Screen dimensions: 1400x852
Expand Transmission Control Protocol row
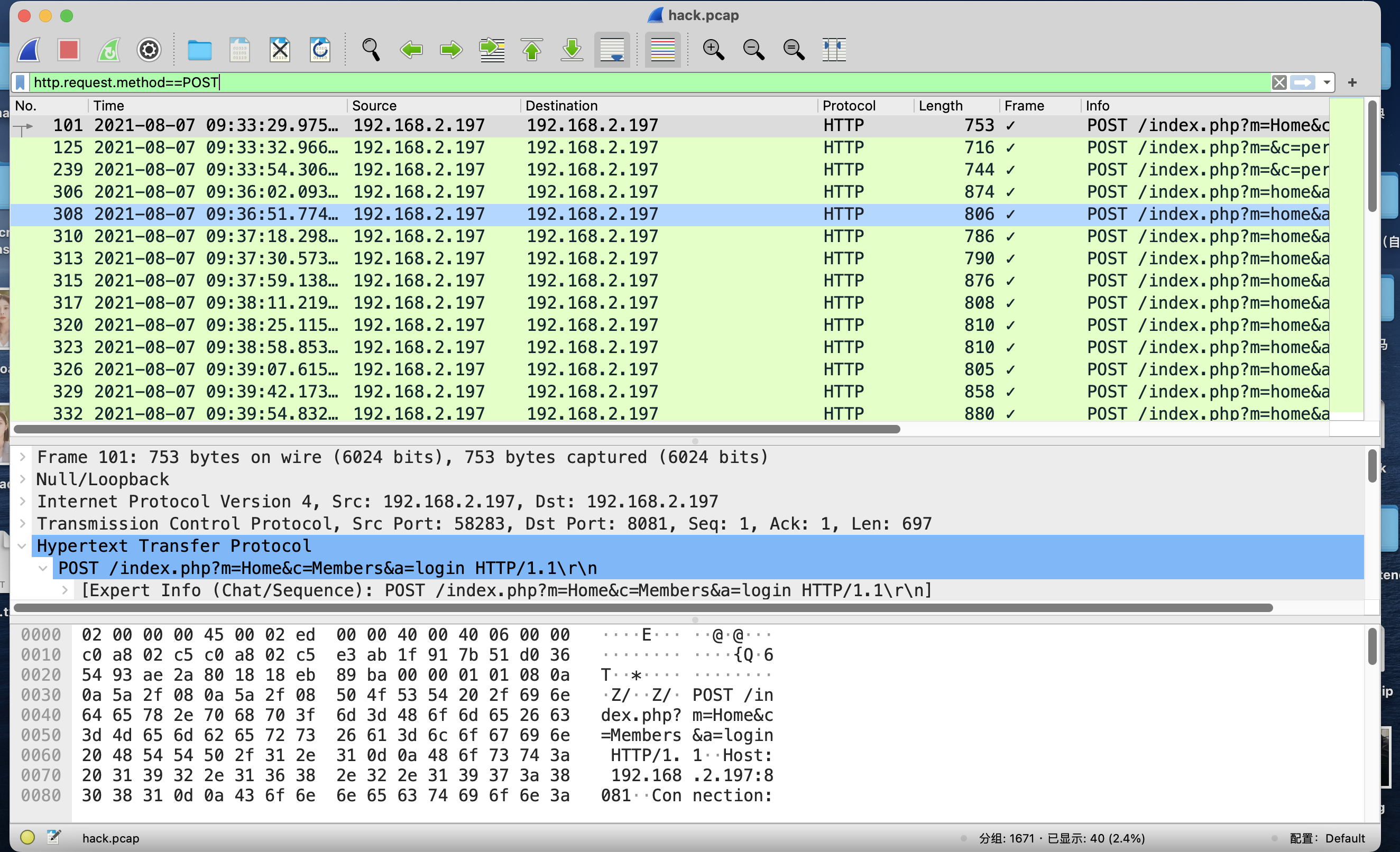pos(23,524)
